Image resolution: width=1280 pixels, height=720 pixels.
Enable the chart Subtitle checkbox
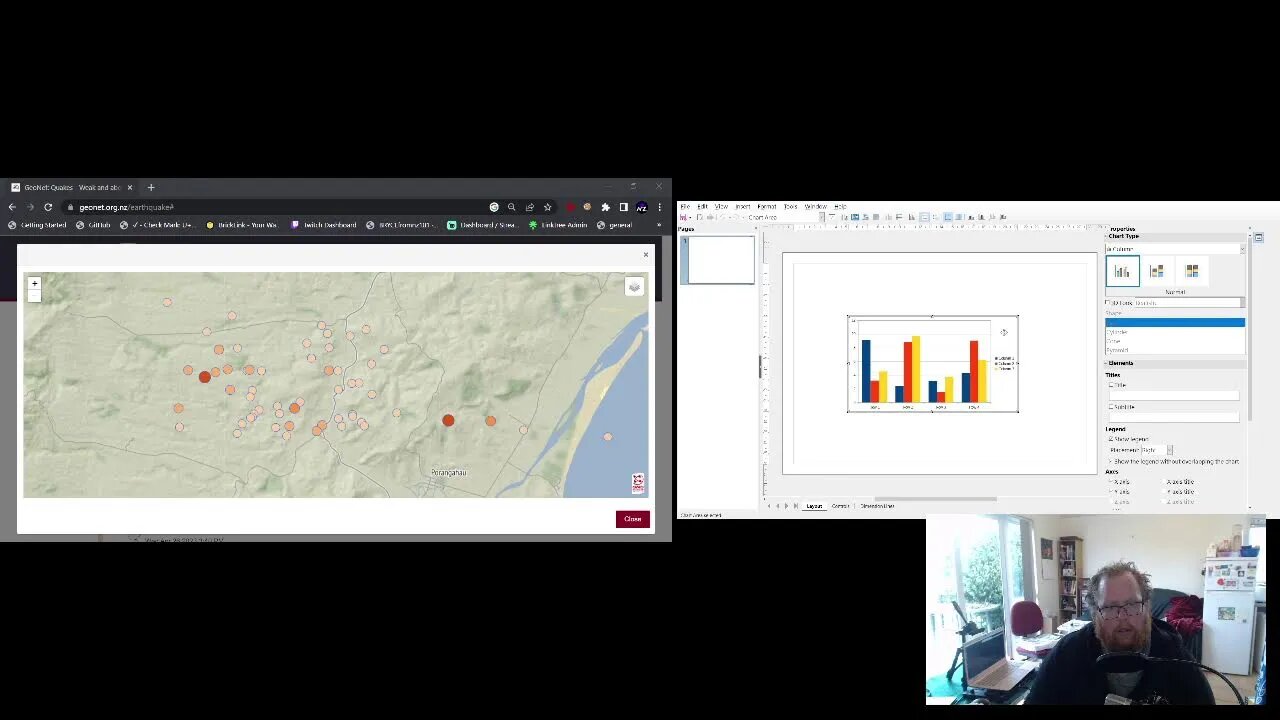click(1111, 407)
